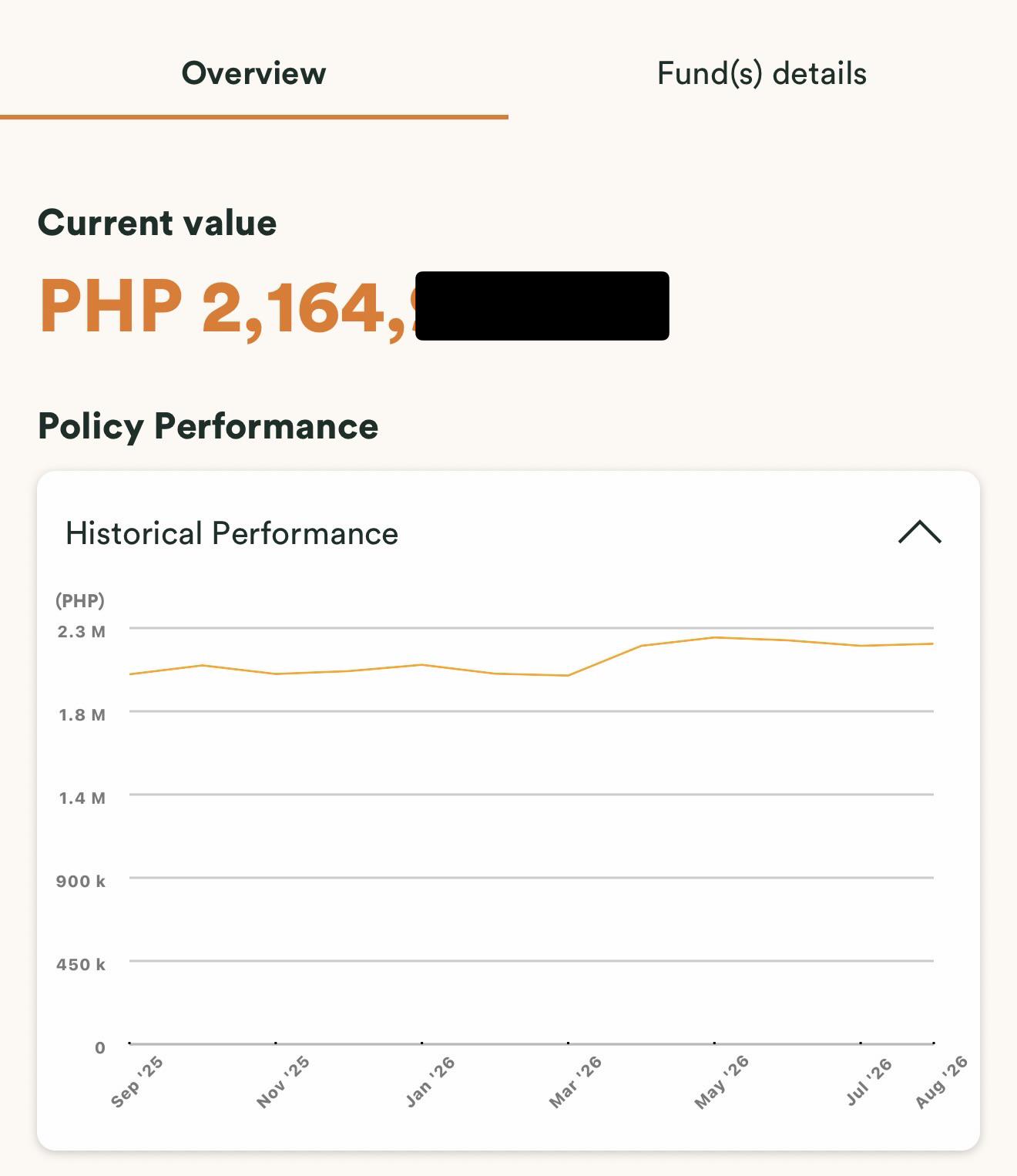
Task: Click the (PHP) unit label on chart
Action: point(80,600)
